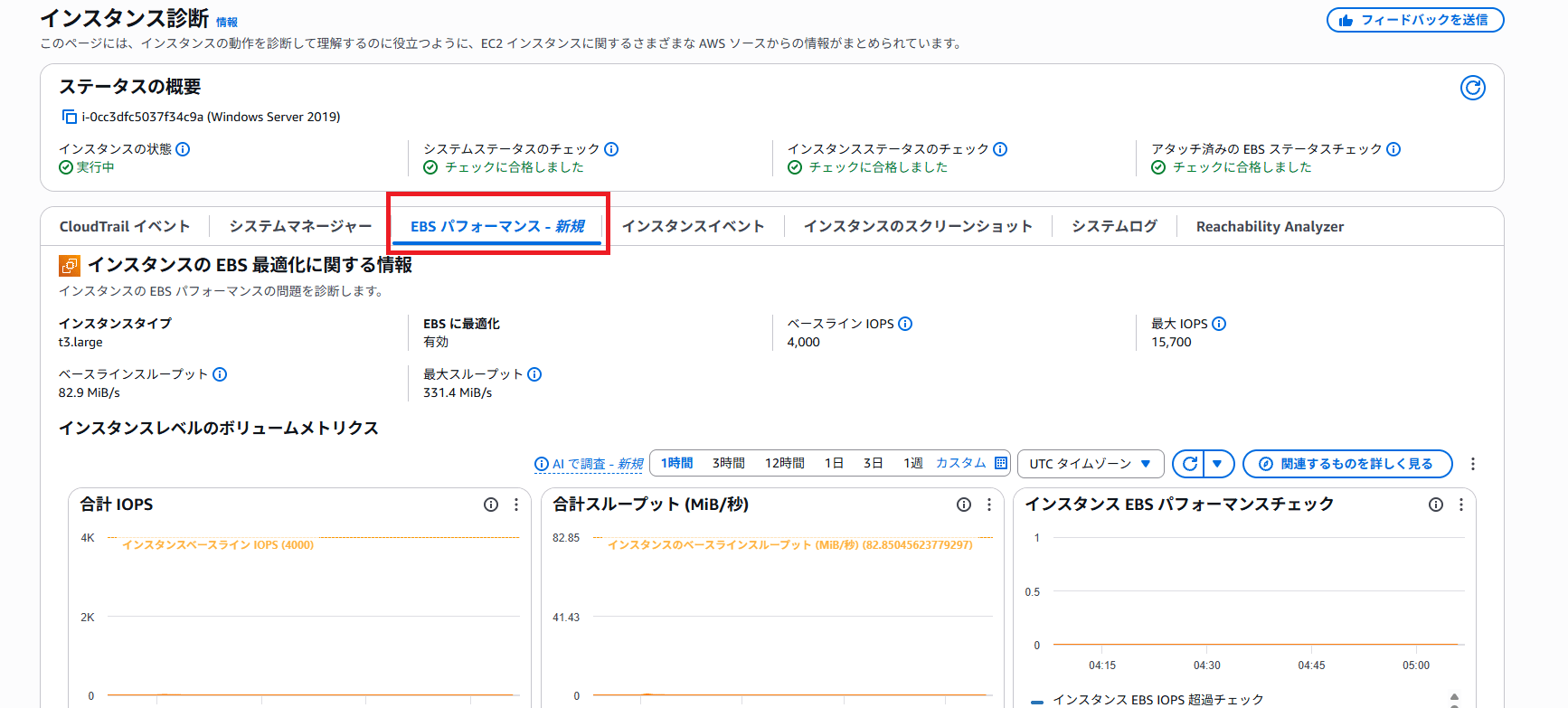The image size is (1568, 708).
Task: Show info for インスタンス EBS パフォーマンスチェック chart
Action: 1436,505
